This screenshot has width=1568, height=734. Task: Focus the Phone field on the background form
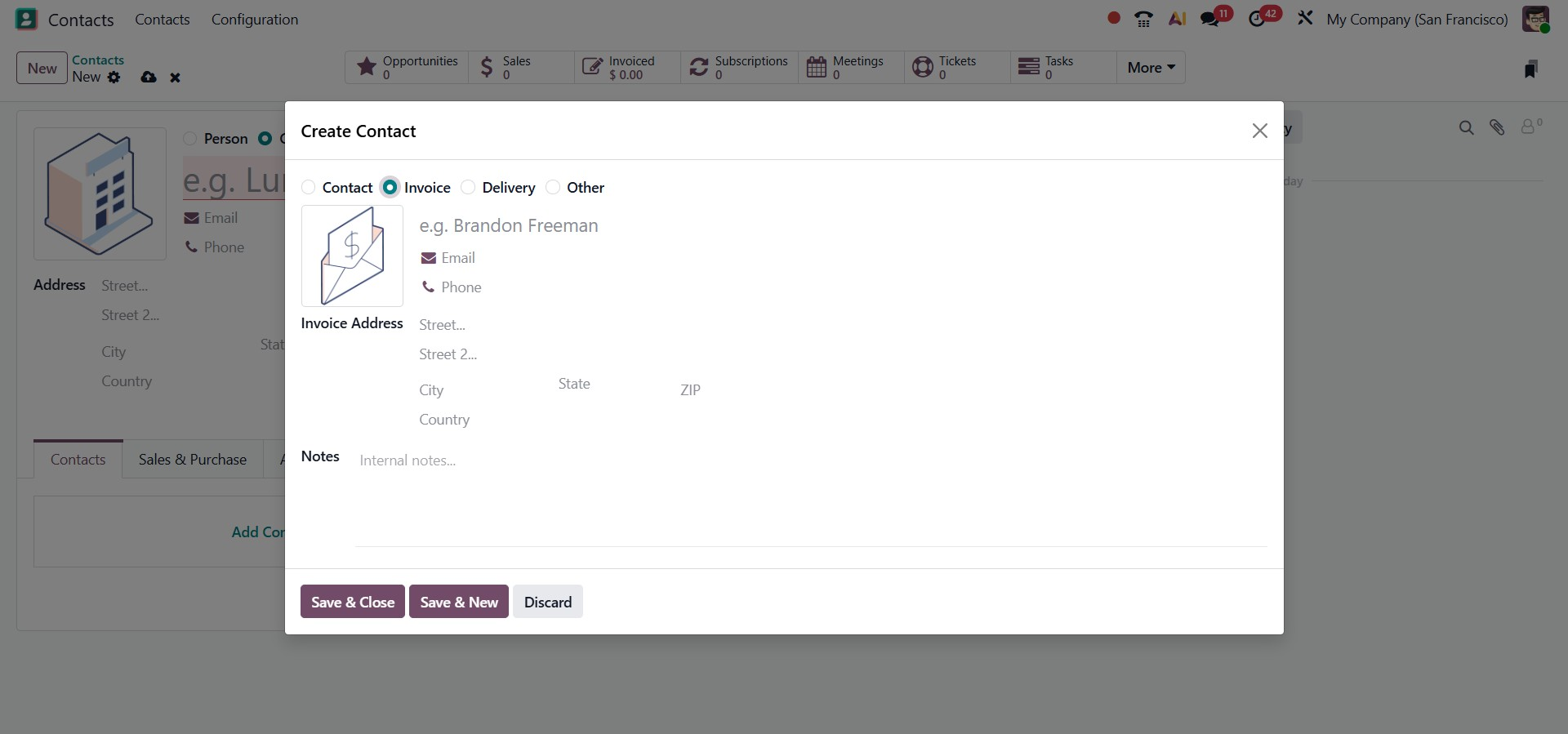coord(243,247)
